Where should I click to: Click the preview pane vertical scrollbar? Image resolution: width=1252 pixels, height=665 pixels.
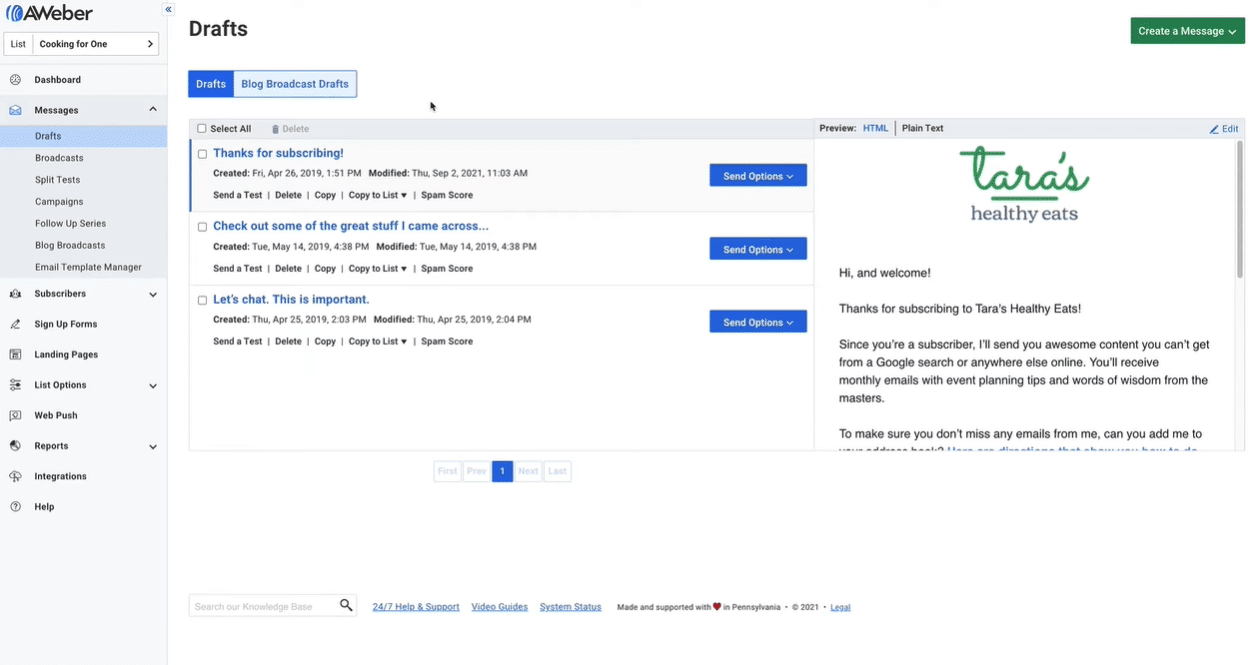click(1240, 210)
